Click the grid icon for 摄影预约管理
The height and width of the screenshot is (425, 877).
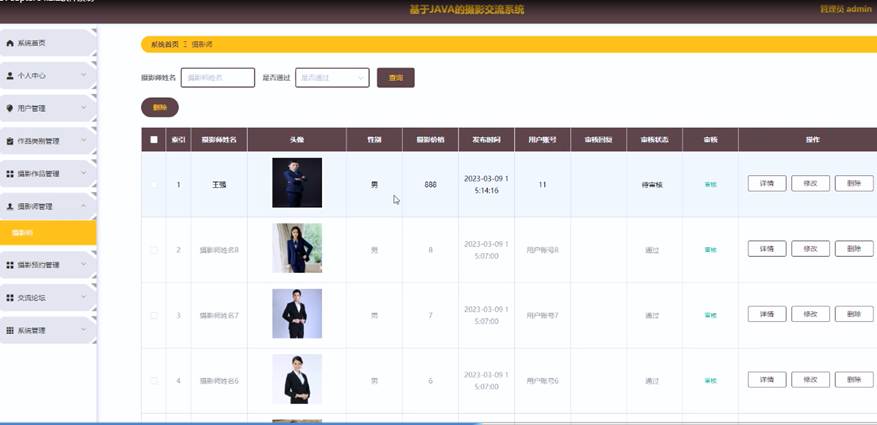(10, 265)
